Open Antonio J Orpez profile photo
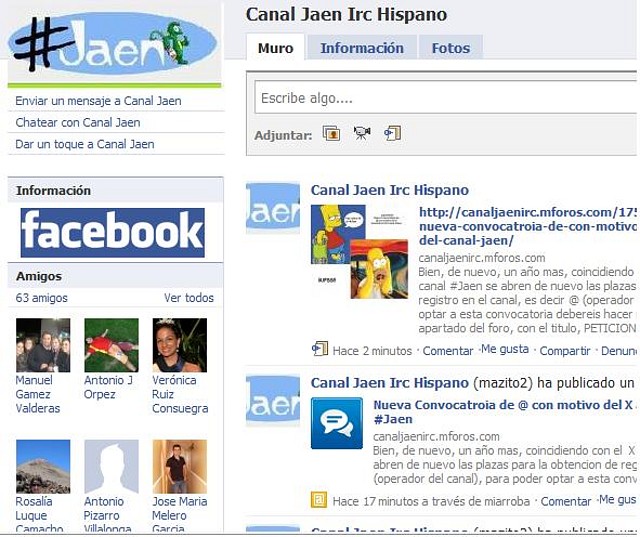640x537 pixels. (x=111, y=345)
